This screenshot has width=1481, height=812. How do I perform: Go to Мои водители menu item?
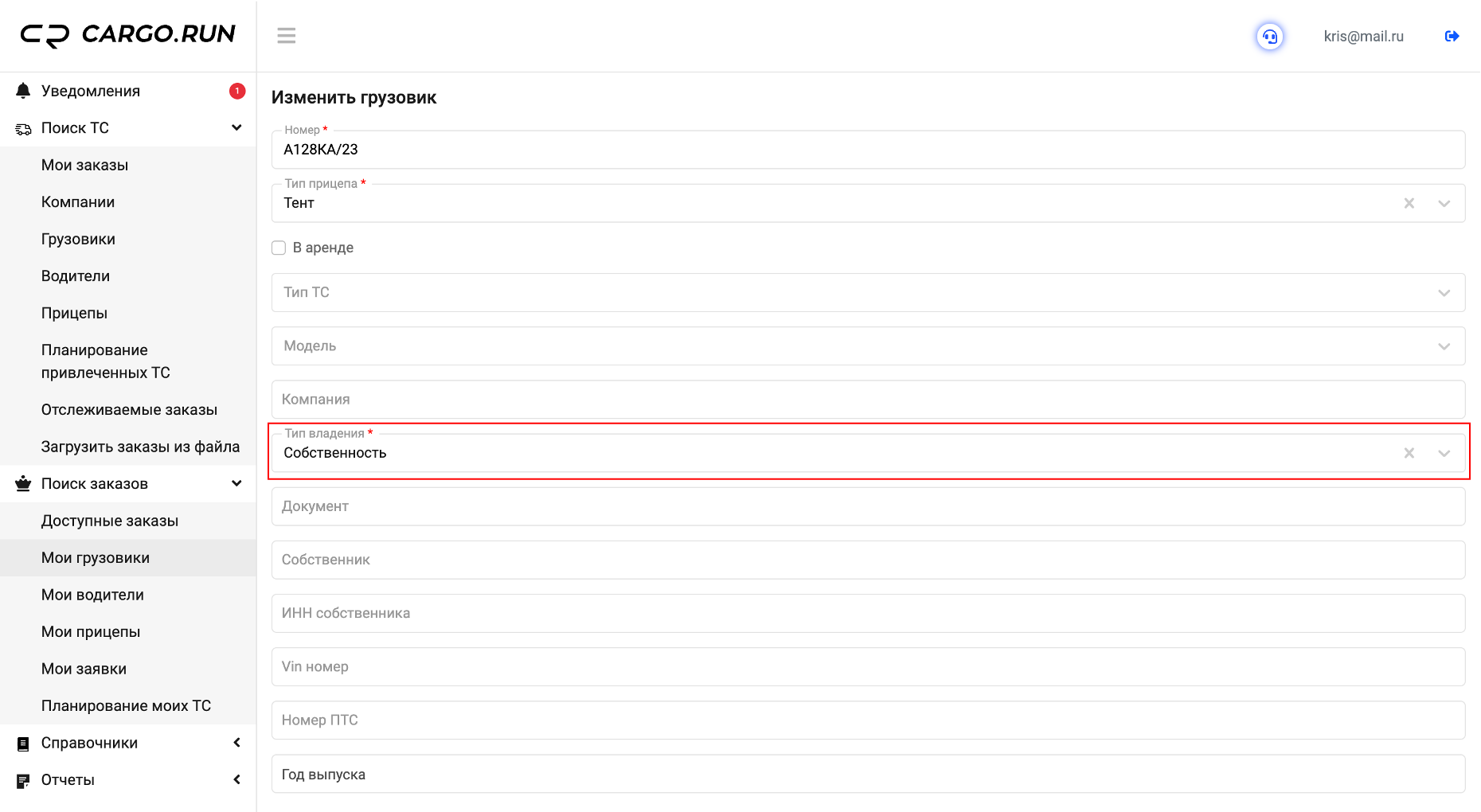(x=92, y=595)
